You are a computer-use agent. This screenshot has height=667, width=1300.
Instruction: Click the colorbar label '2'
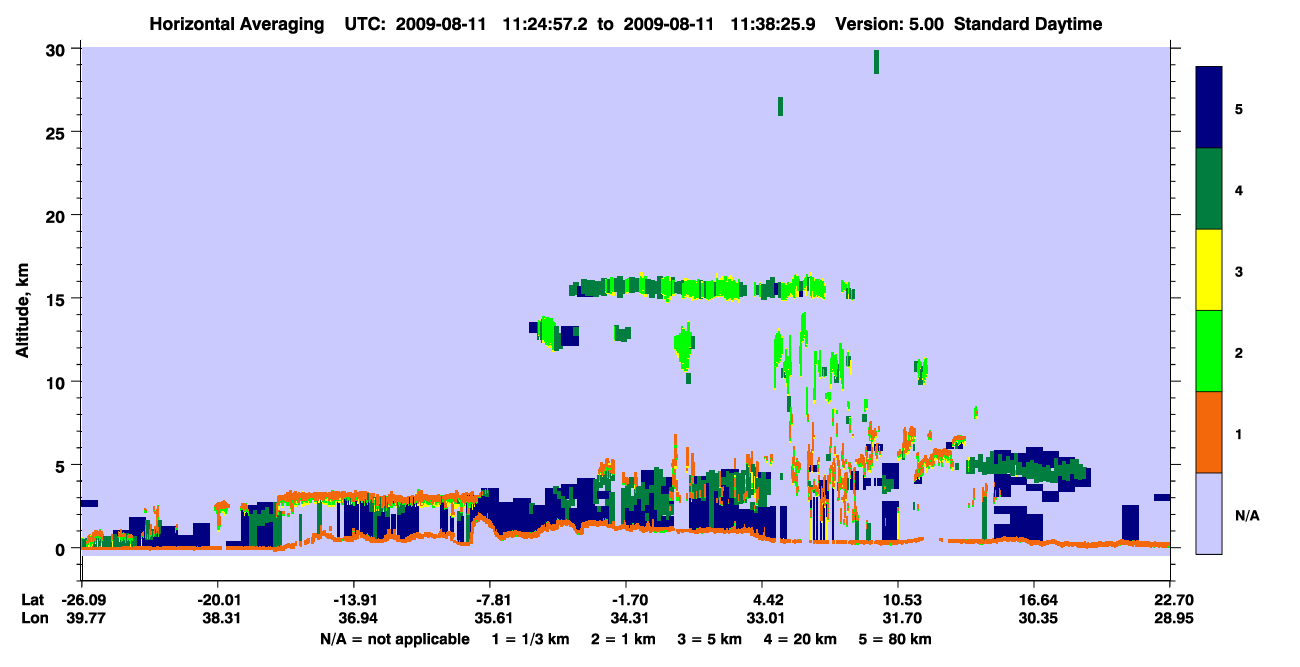1239,353
